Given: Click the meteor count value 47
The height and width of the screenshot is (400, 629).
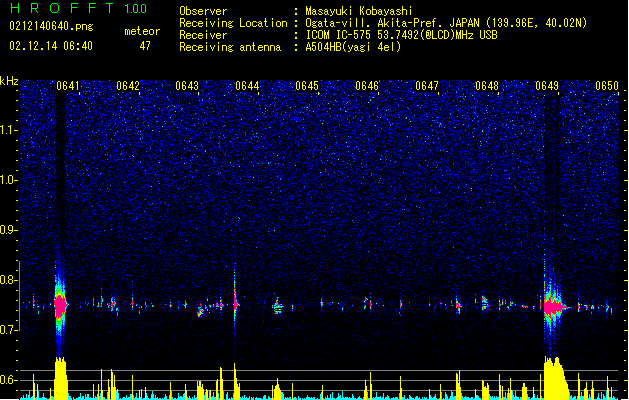Looking at the screenshot, I should (x=145, y=46).
